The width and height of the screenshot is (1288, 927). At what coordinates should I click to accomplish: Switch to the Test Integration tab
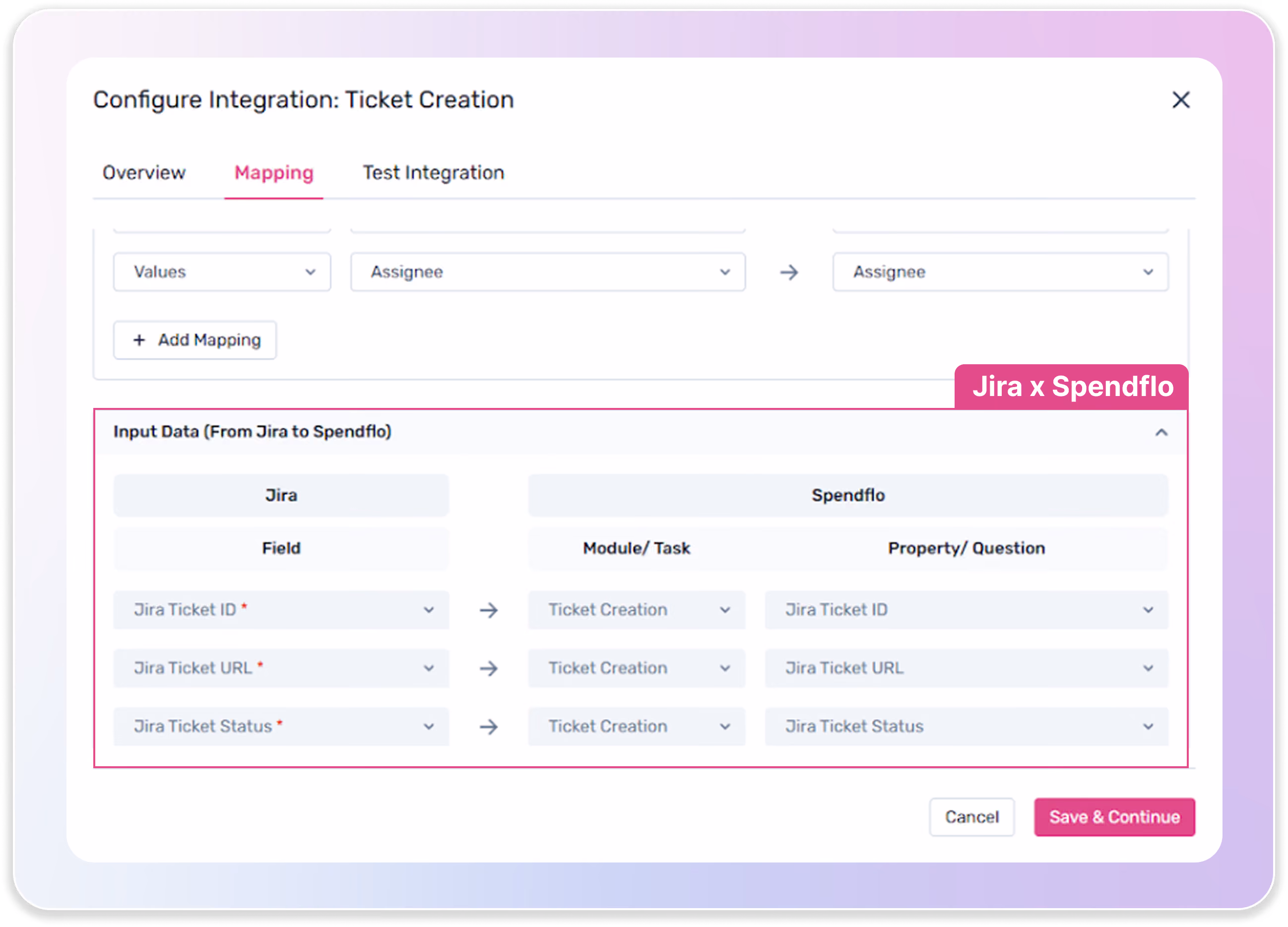tap(433, 173)
